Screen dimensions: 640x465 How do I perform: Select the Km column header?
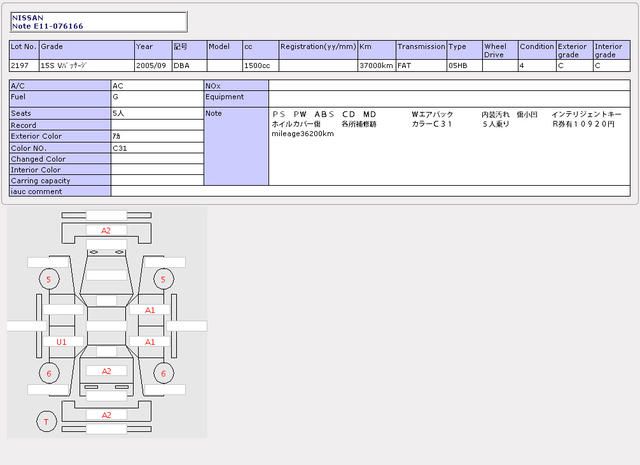[377, 50]
